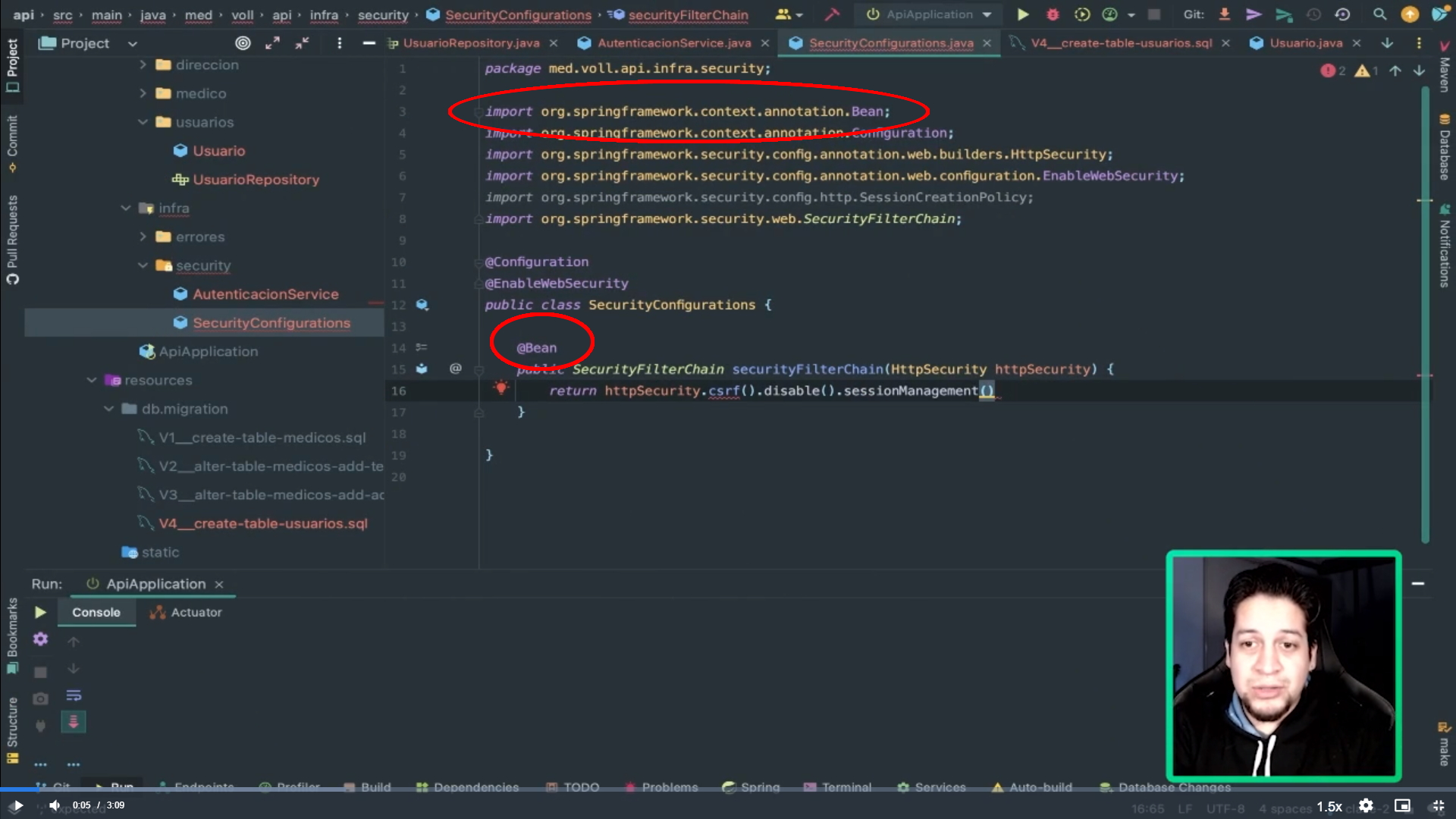Open V1__create-table-medicos.sql file
The width and height of the screenshot is (1456, 819).
click(262, 438)
